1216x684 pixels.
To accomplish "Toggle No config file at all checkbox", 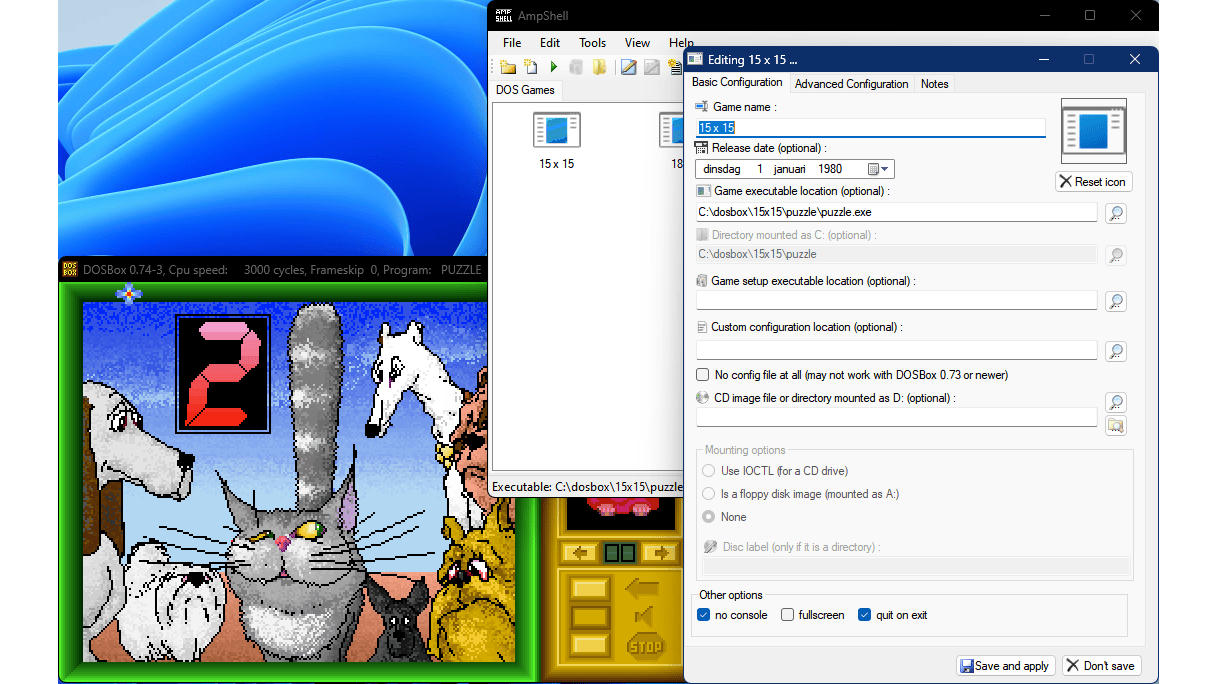I will [702, 375].
